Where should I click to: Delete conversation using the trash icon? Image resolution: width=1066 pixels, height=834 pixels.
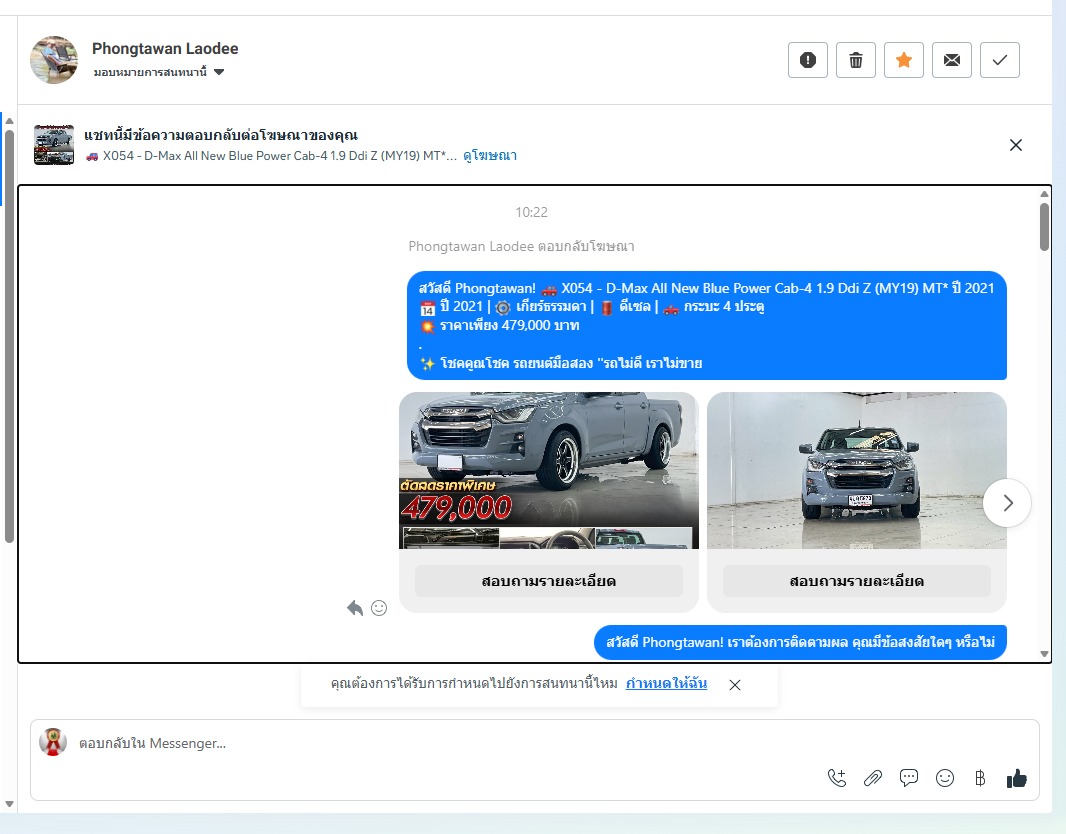(x=856, y=60)
